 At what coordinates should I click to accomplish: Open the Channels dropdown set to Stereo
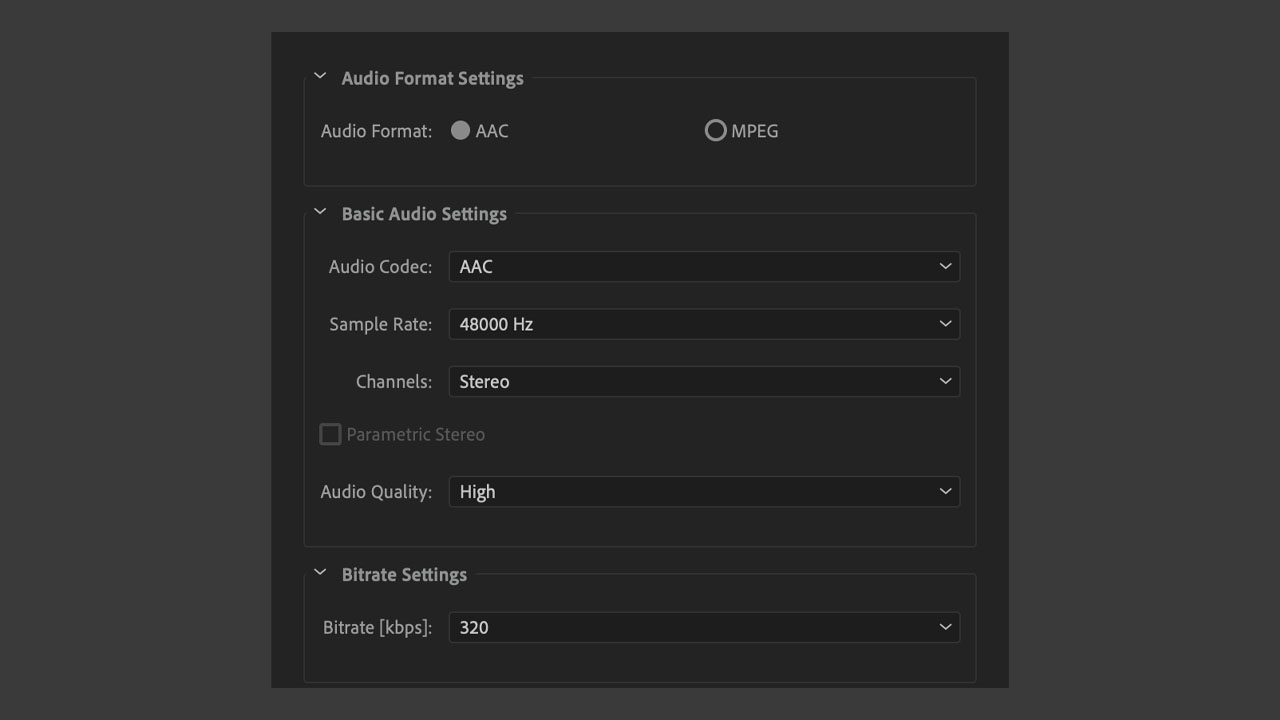pyautogui.click(x=704, y=381)
